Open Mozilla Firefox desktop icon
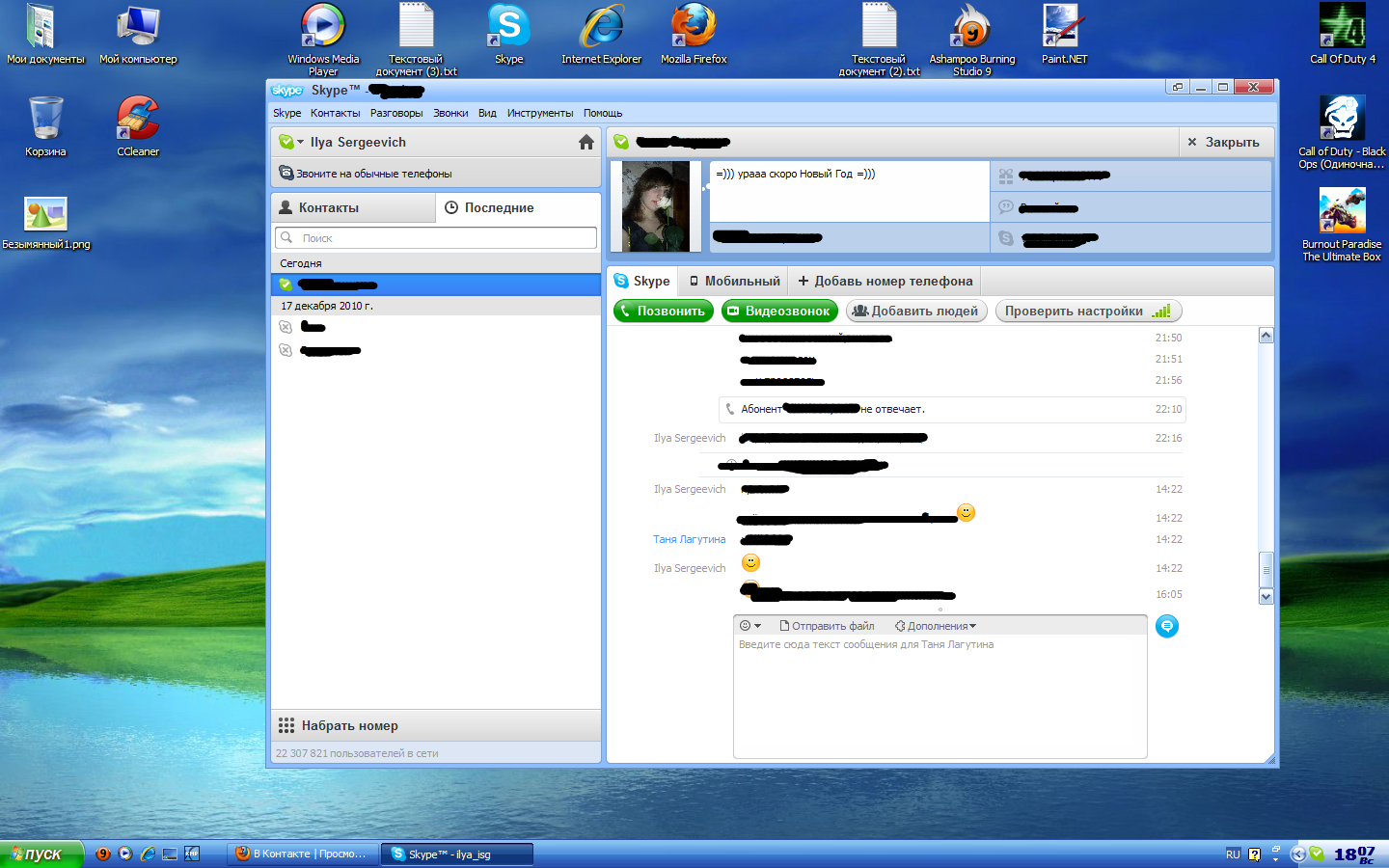 point(694,34)
